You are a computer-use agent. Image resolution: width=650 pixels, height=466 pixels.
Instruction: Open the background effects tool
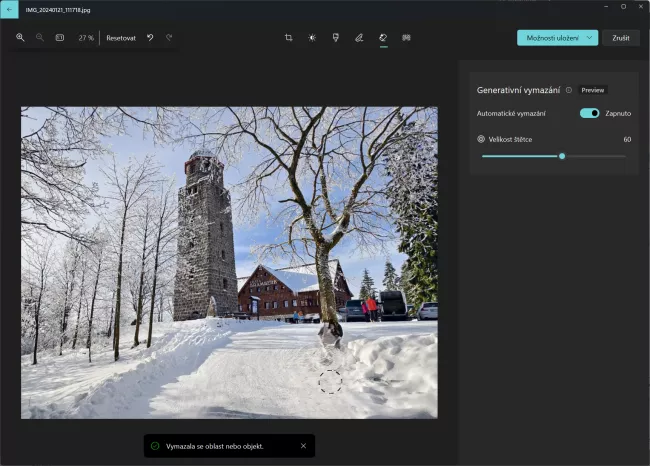(x=406, y=38)
